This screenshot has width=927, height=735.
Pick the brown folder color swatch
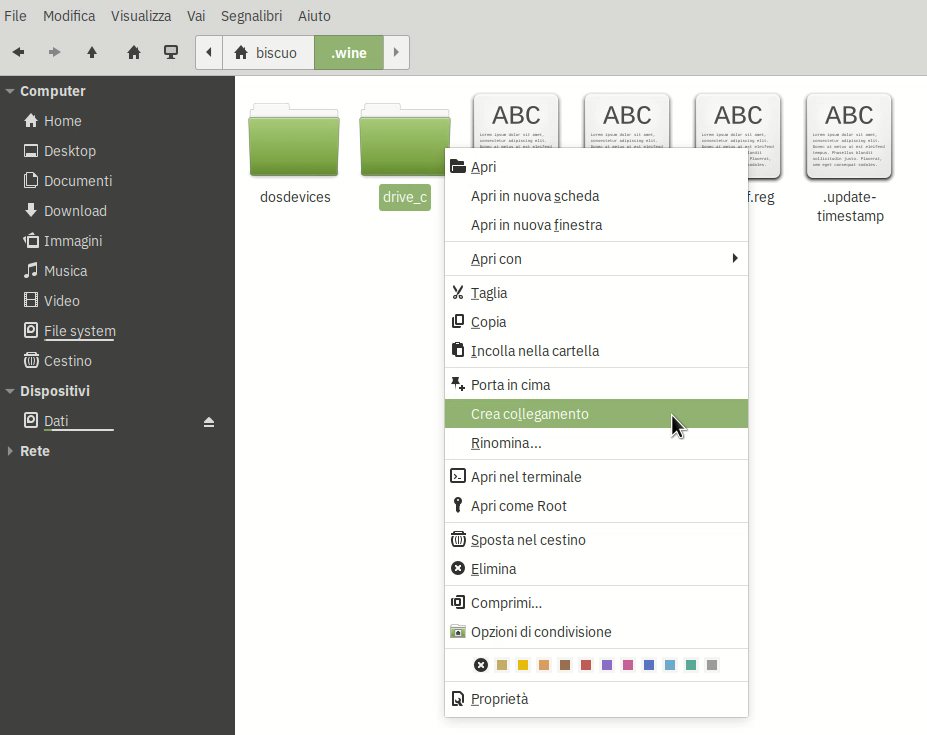(x=565, y=665)
